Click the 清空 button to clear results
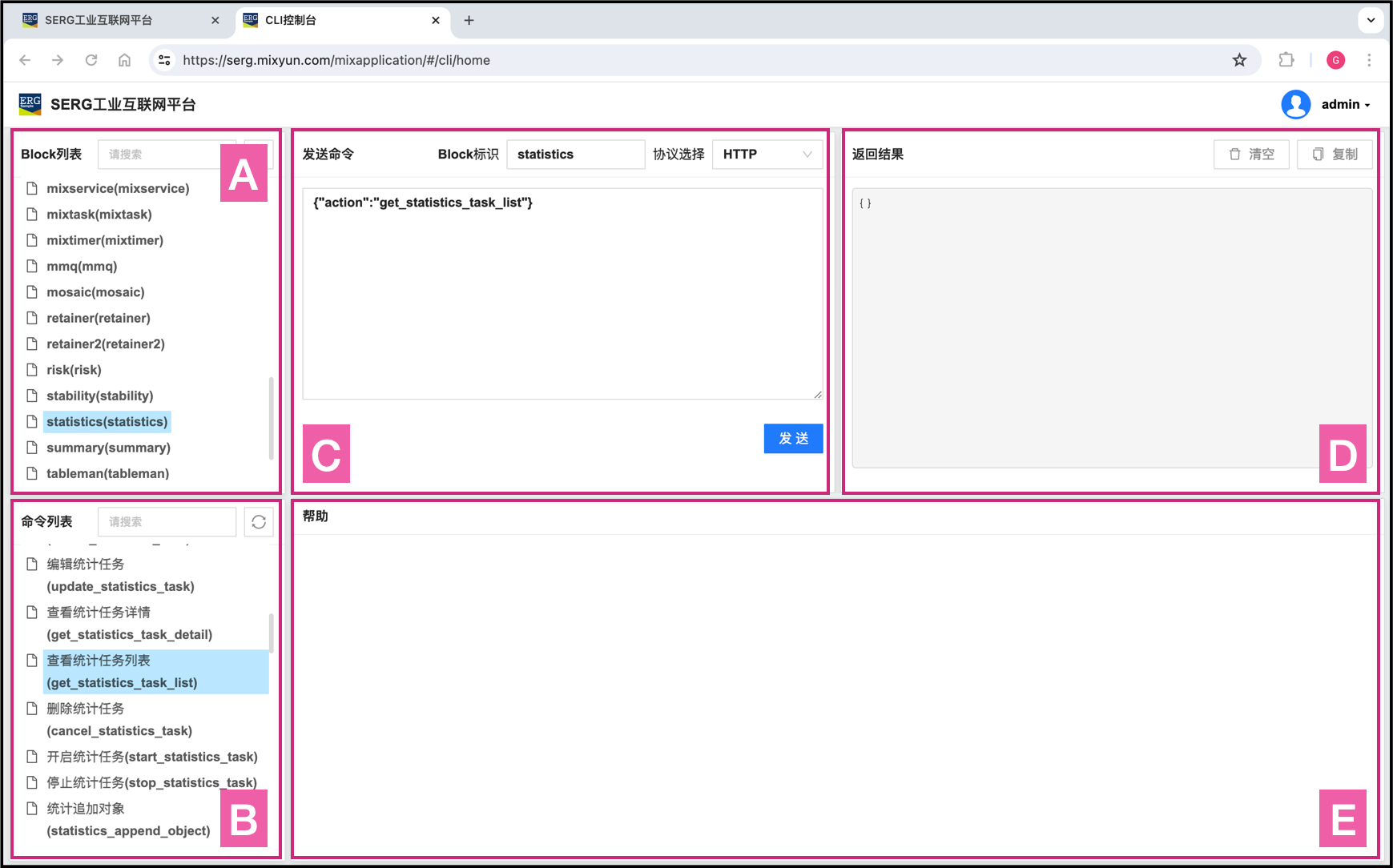 click(1251, 155)
